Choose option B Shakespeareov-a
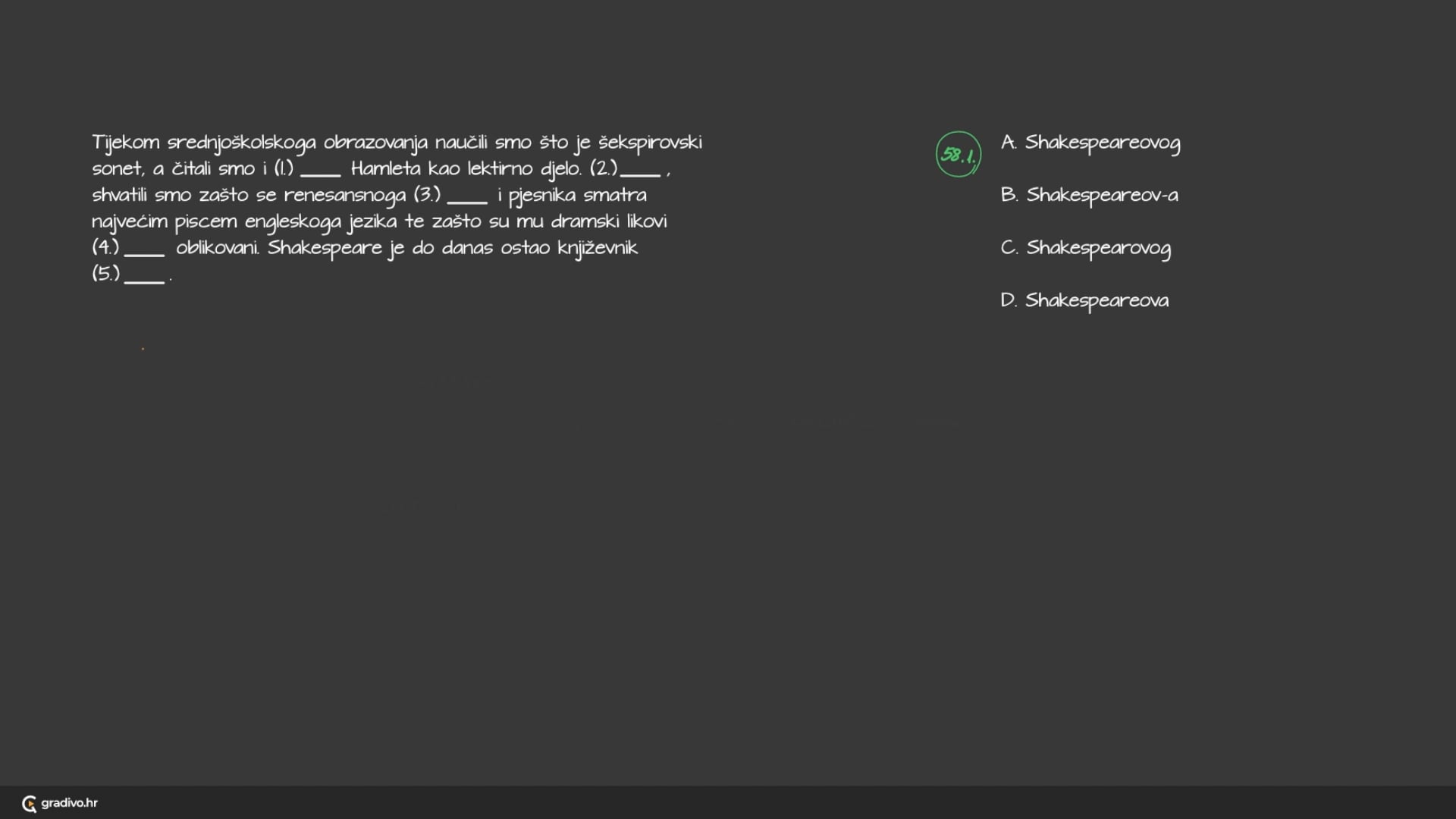 click(x=1089, y=196)
